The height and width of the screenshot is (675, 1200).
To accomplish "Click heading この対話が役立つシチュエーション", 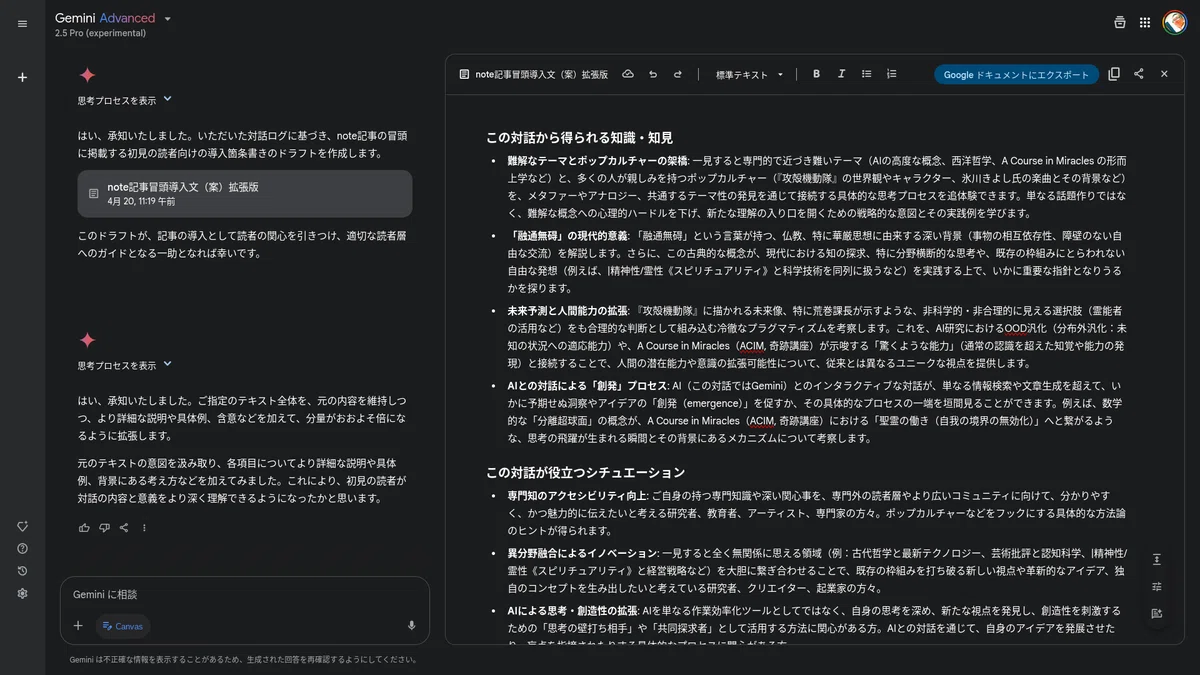I will (585, 472).
